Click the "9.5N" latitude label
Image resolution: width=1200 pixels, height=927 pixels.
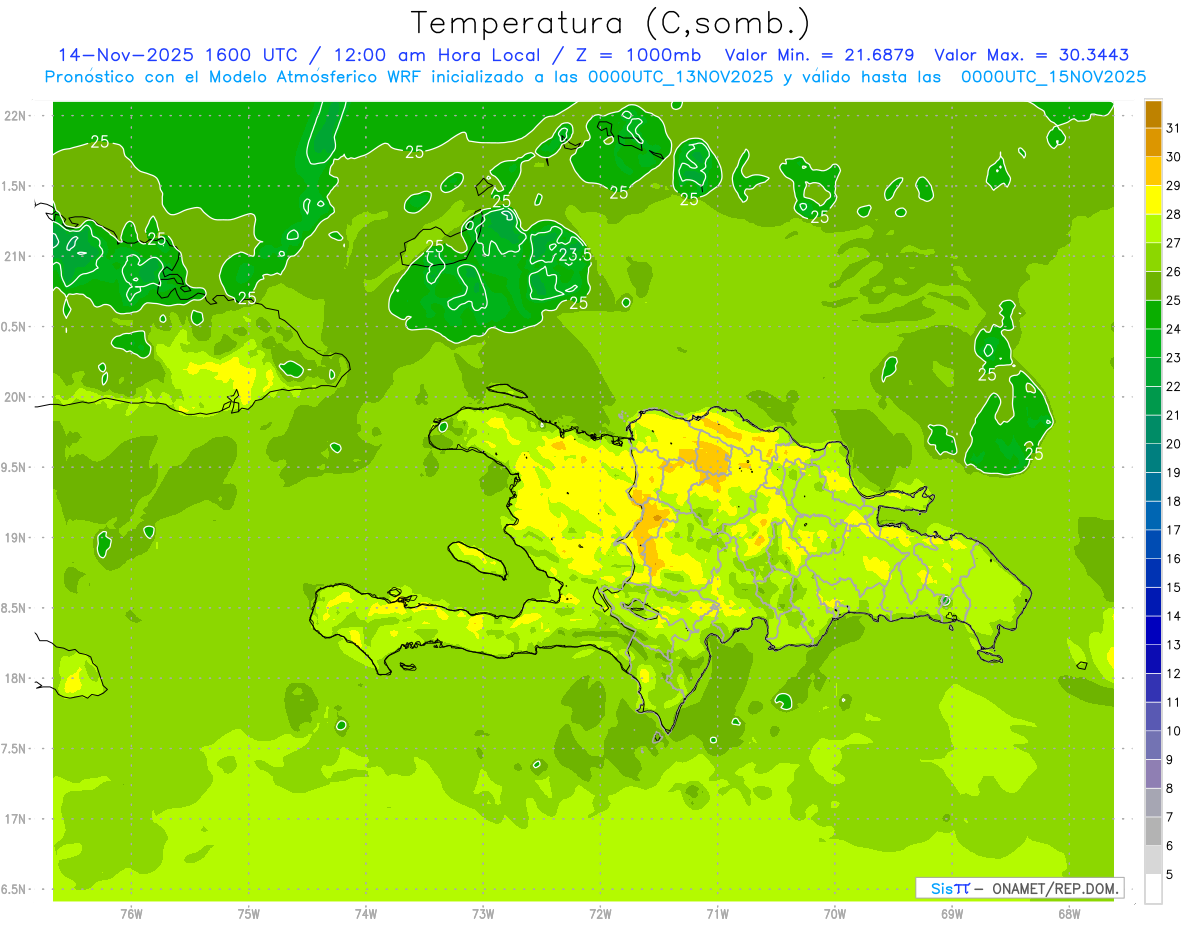pos(15,467)
